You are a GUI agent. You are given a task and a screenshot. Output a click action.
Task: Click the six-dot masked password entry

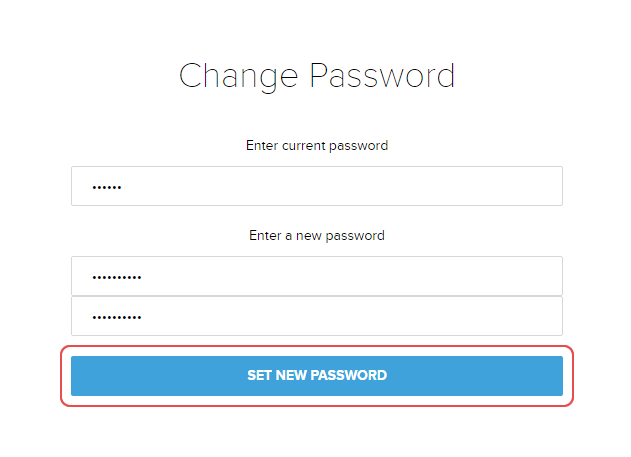[106, 187]
